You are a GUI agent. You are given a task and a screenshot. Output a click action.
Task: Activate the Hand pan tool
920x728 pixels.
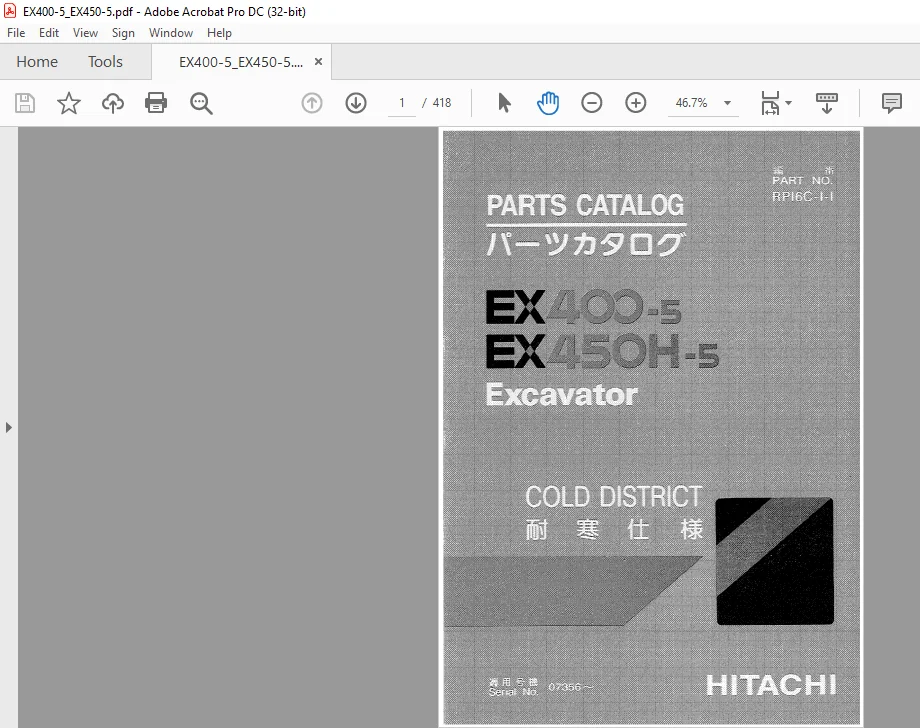pyautogui.click(x=547, y=103)
